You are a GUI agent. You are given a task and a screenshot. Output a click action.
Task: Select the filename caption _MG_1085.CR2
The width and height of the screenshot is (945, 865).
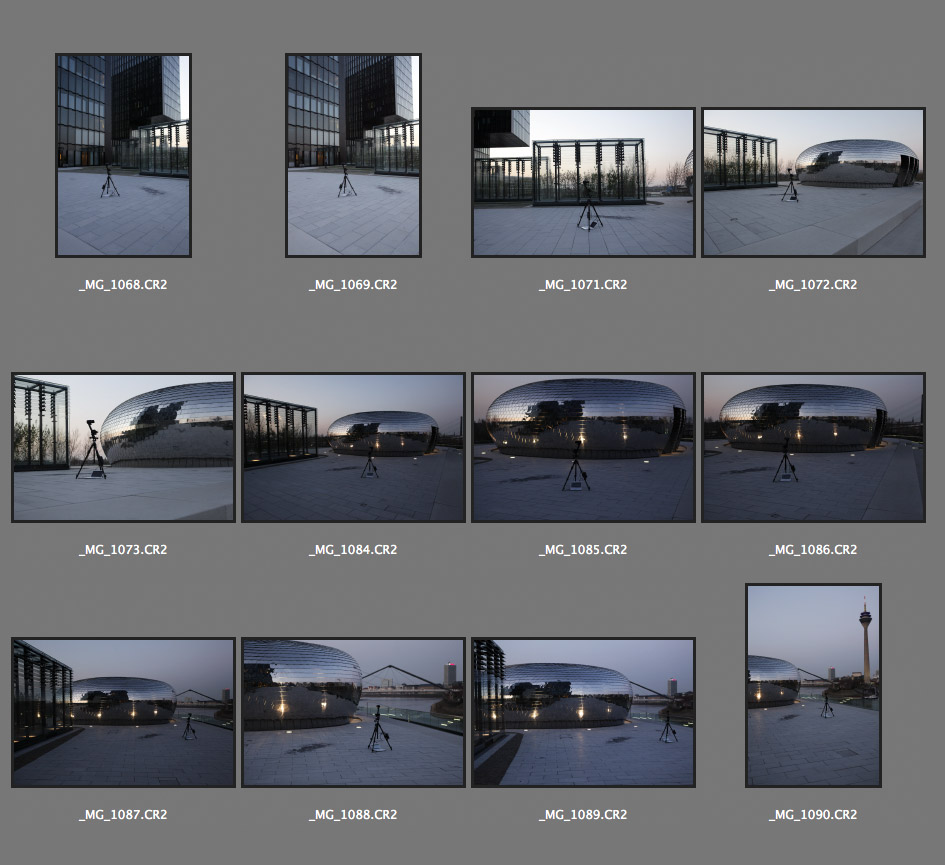[x=583, y=550]
